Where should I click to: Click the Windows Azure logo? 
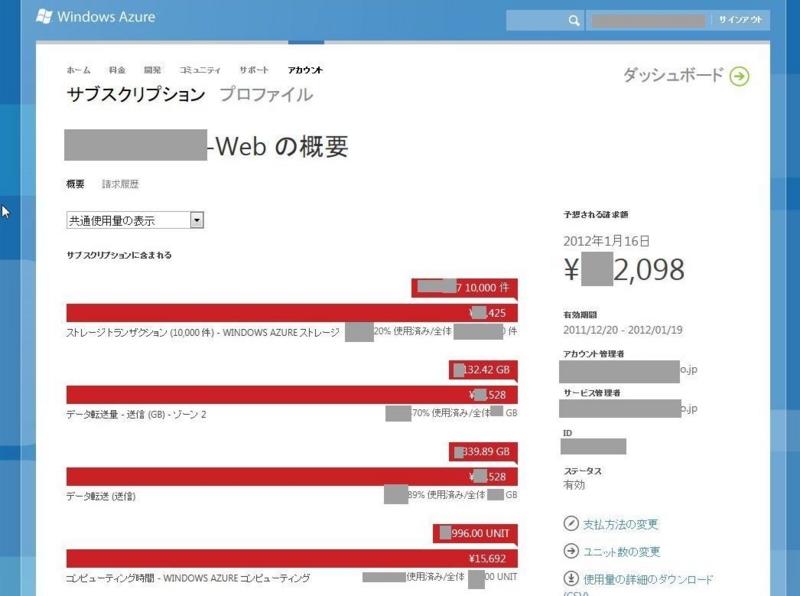96,17
